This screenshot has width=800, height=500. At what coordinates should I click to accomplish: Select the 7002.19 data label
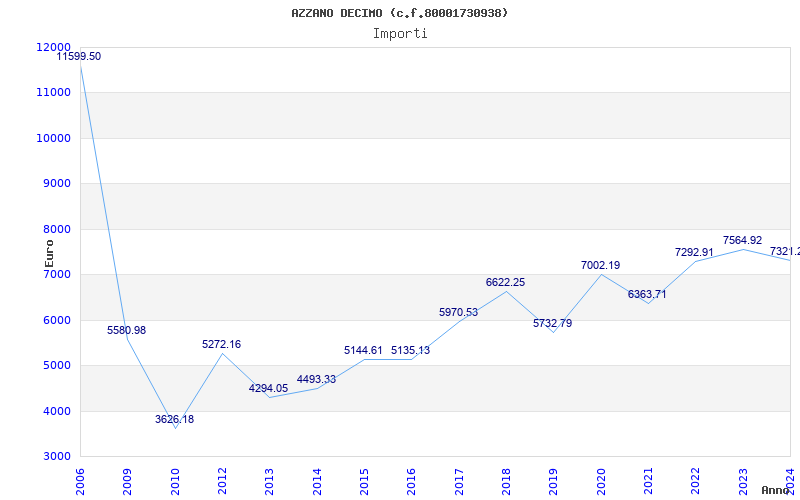pyautogui.click(x=600, y=266)
